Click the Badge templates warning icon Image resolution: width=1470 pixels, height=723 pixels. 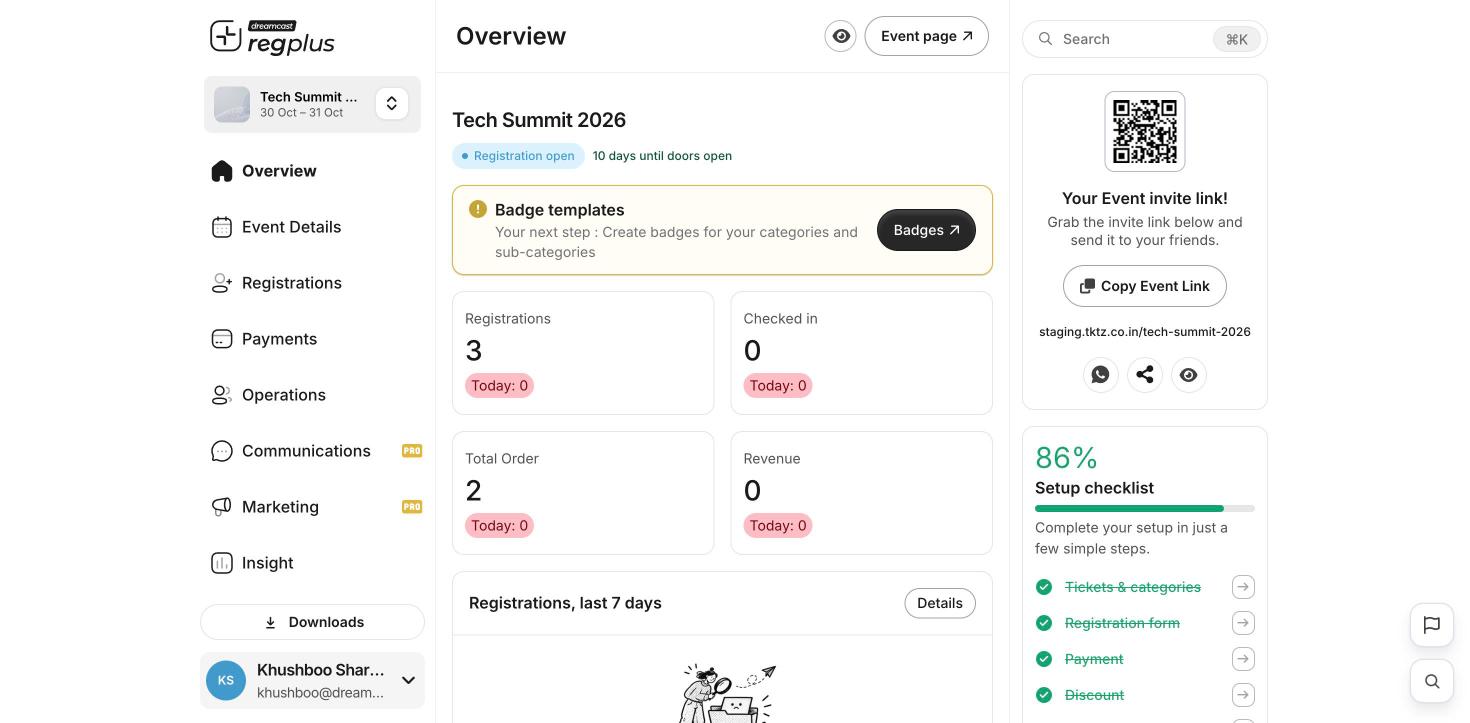pyautogui.click(x=478, y=209)
